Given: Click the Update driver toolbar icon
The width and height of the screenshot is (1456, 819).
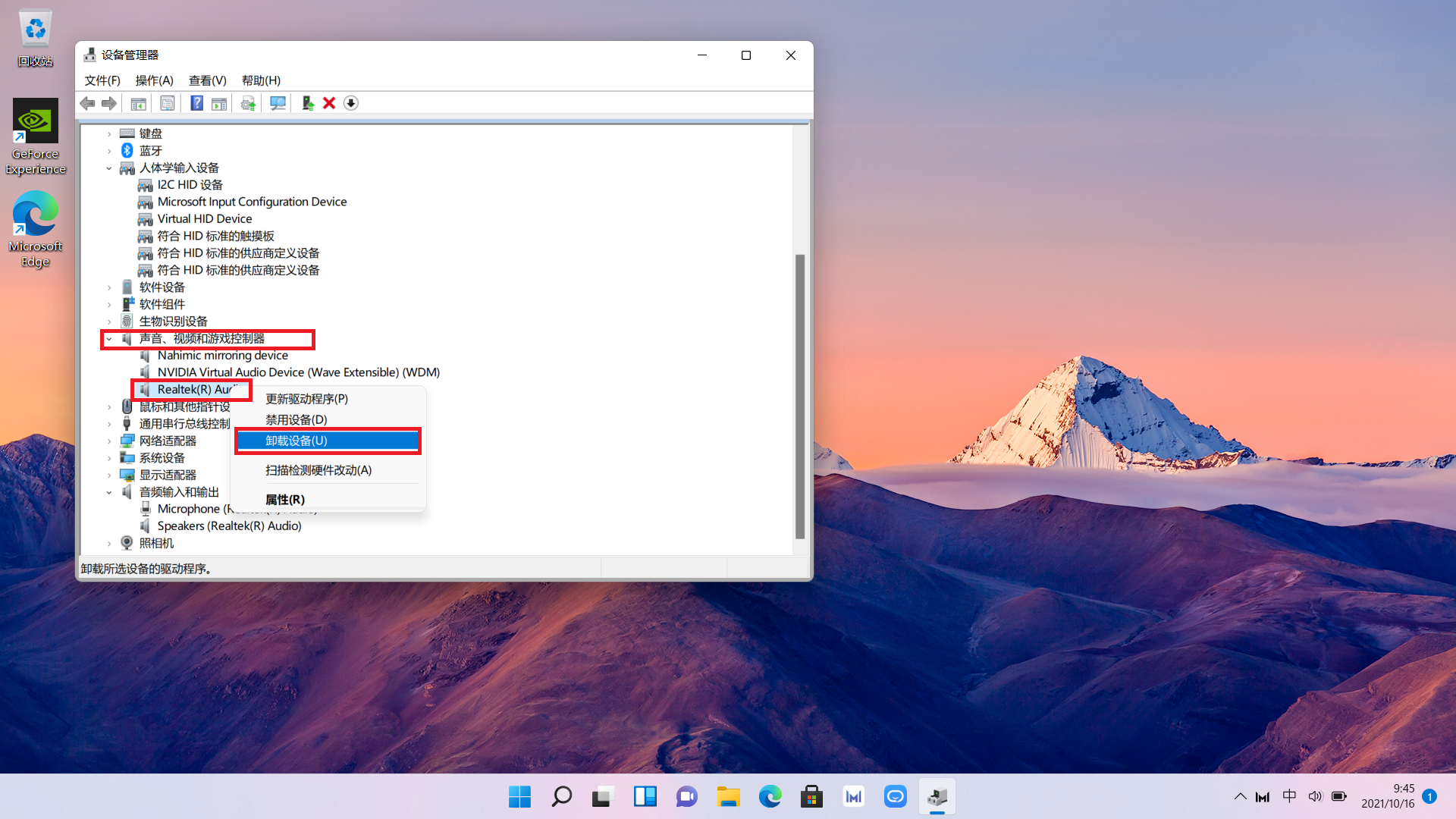Looking at the screenshot, I should click(x=307, y=103).
